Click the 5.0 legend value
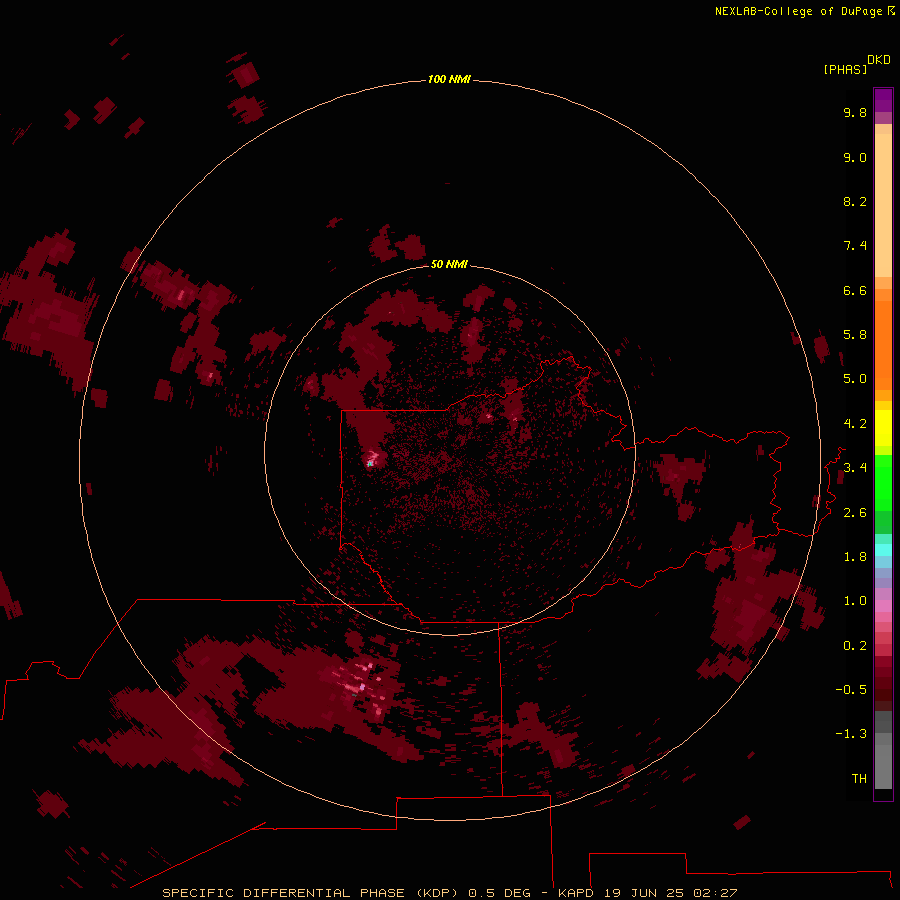This screenshot has width=900, height=900. (x=855, y=379)
